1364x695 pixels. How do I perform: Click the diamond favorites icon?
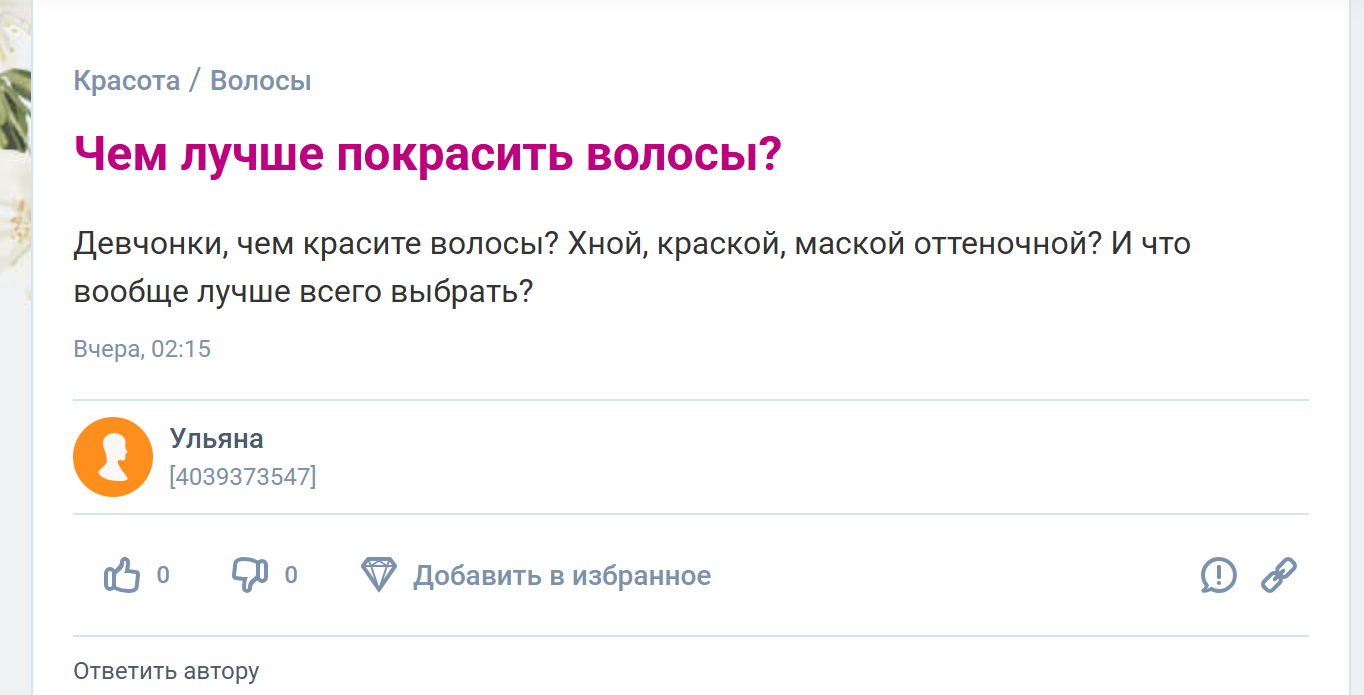[x=379, y=575]
